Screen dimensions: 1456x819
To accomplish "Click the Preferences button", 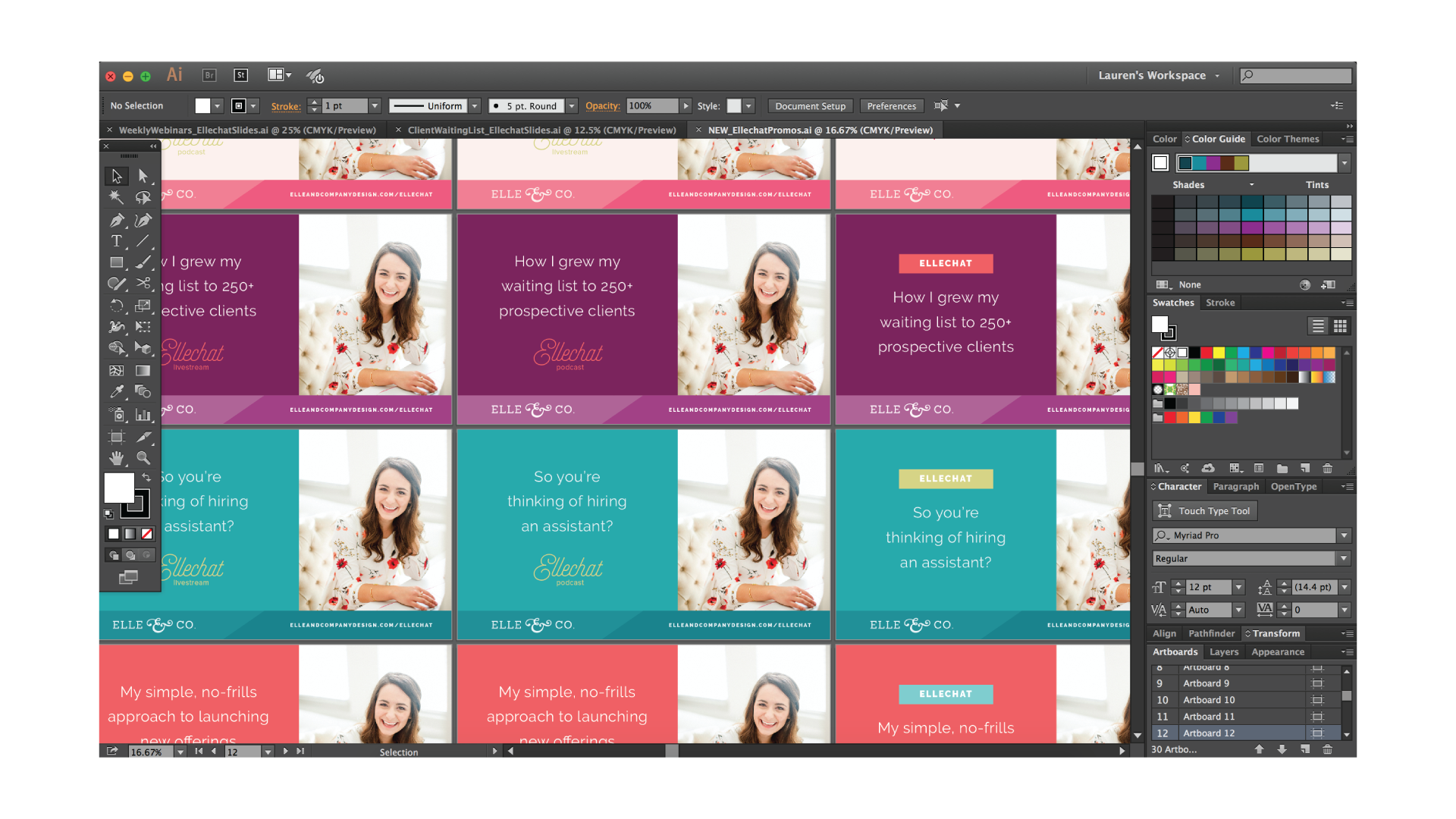I will (891, 106).
